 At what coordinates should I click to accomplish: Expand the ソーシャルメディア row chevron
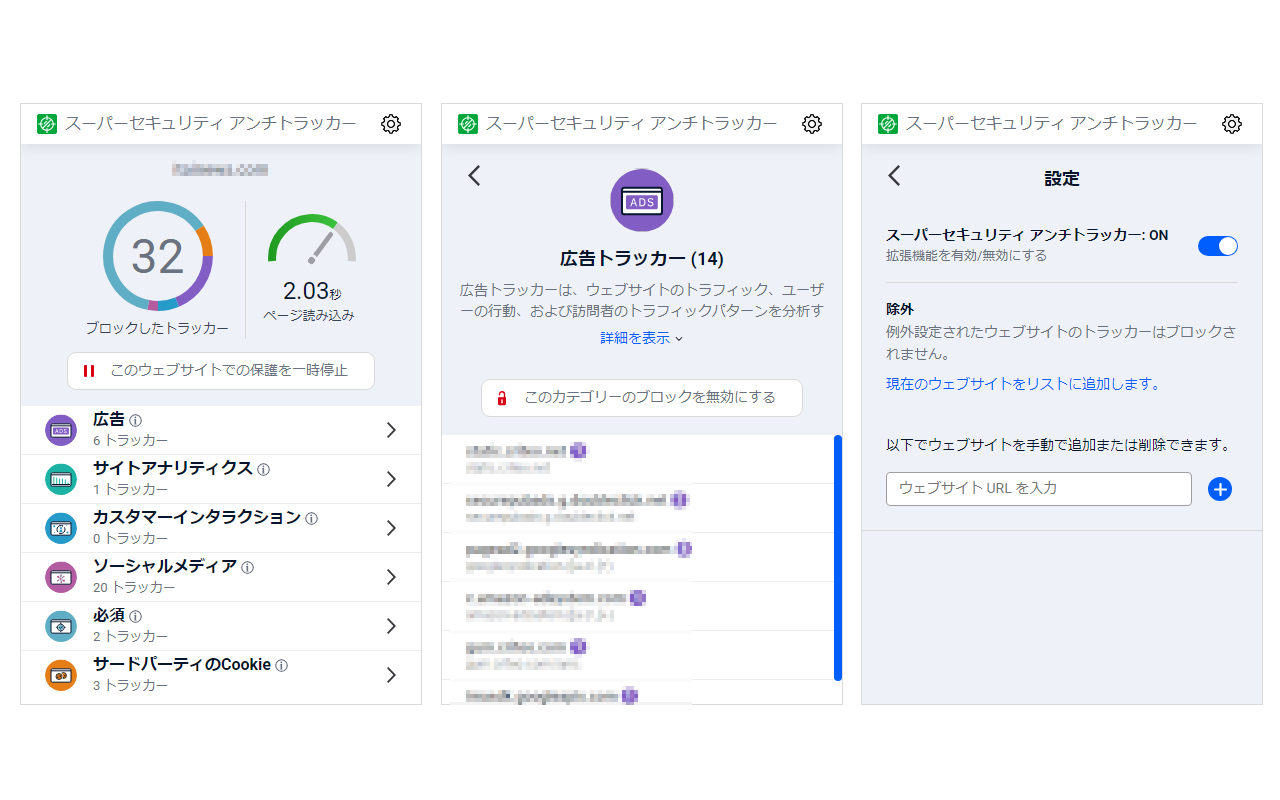391,577
